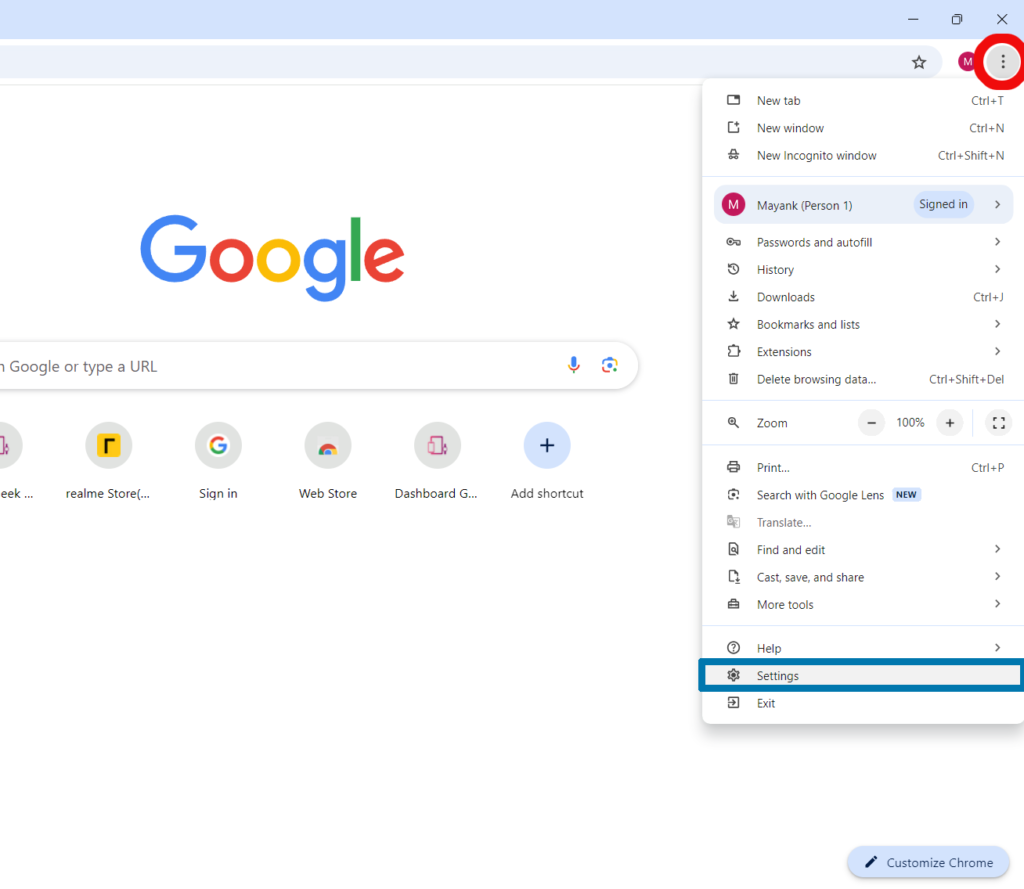Click the Customize Chrome button
The height and width of the screenshot is (889, 1024).
(x=929, y=862)
